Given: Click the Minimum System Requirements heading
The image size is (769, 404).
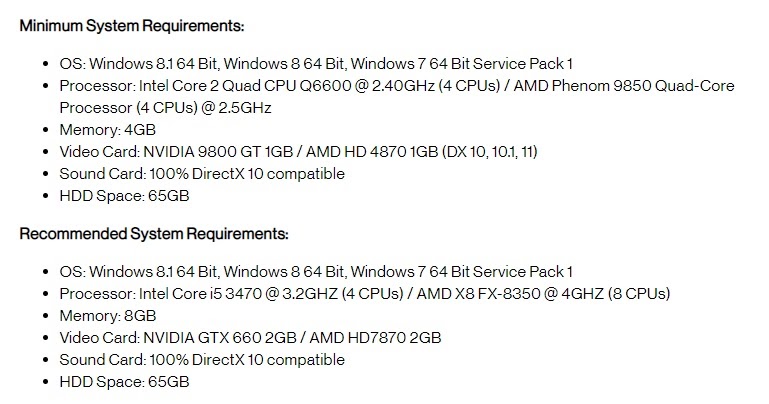Looking at the screenshot, I should [132, 25].
